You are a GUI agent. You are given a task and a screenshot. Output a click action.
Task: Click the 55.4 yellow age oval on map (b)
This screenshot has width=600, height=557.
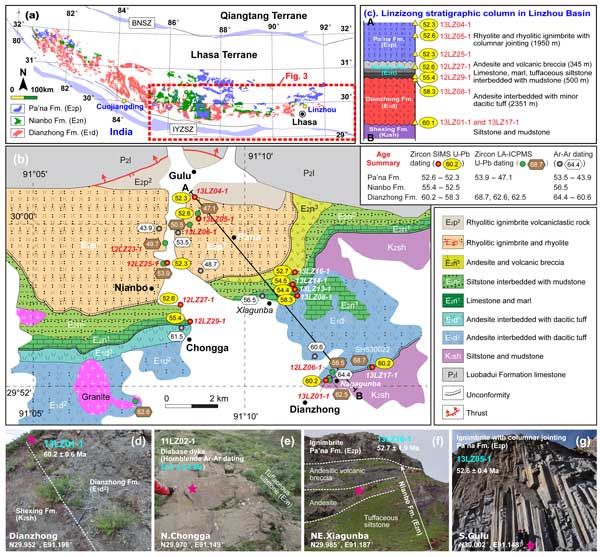click(174, 318)
